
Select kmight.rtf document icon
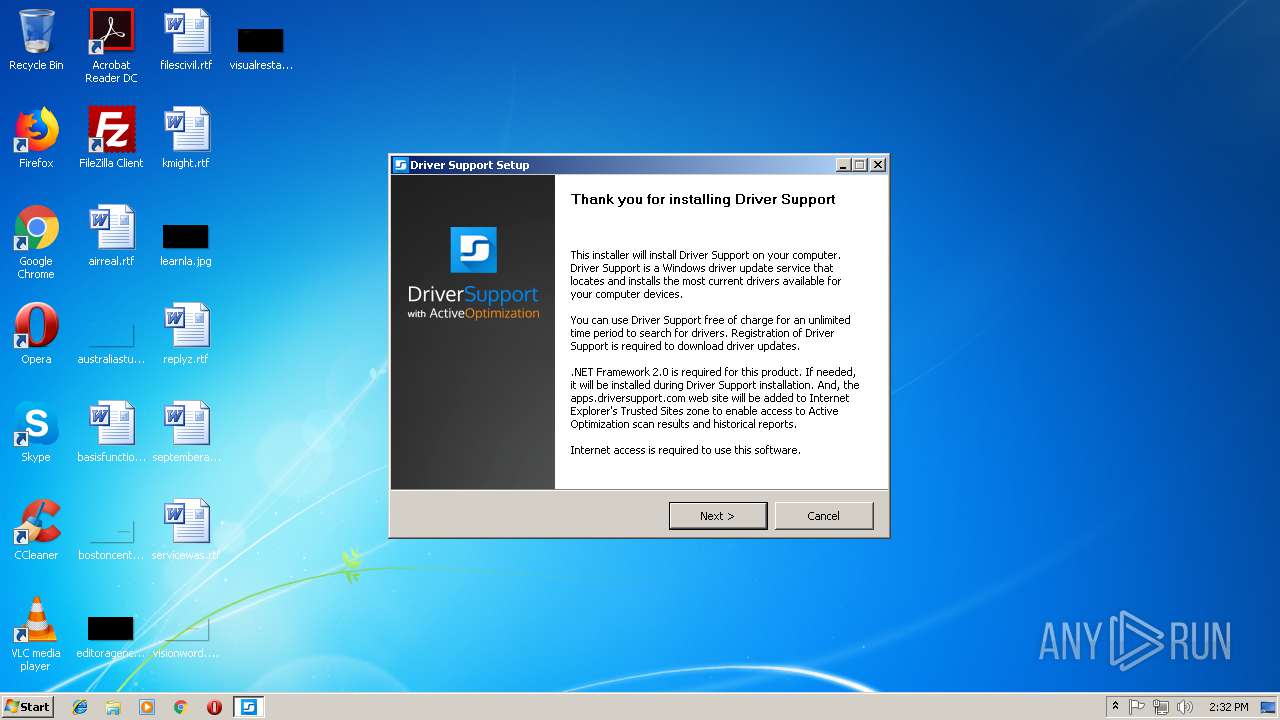[186, 138]
